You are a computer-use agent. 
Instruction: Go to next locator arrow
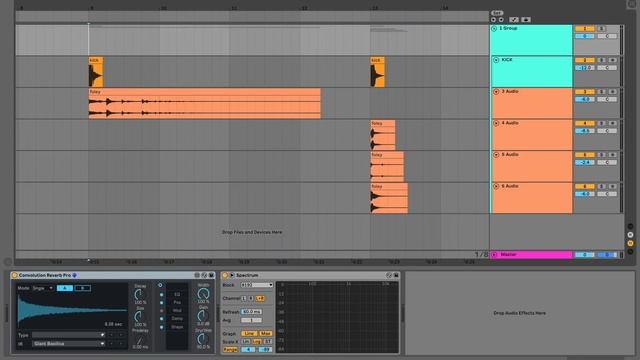[501, 20]
